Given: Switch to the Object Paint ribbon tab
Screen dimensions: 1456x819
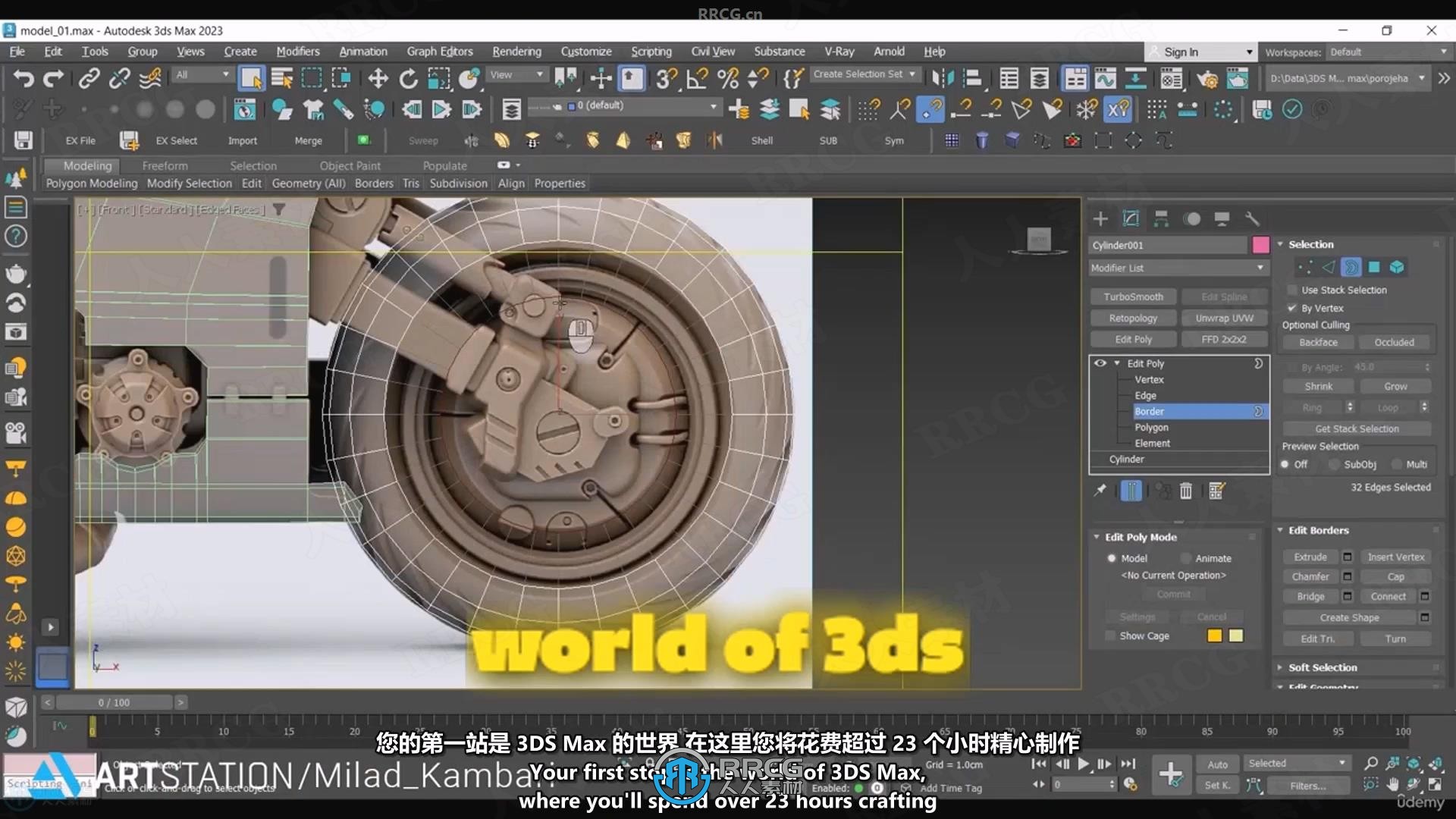Looking at the screenshot, I should click(350, 165).
